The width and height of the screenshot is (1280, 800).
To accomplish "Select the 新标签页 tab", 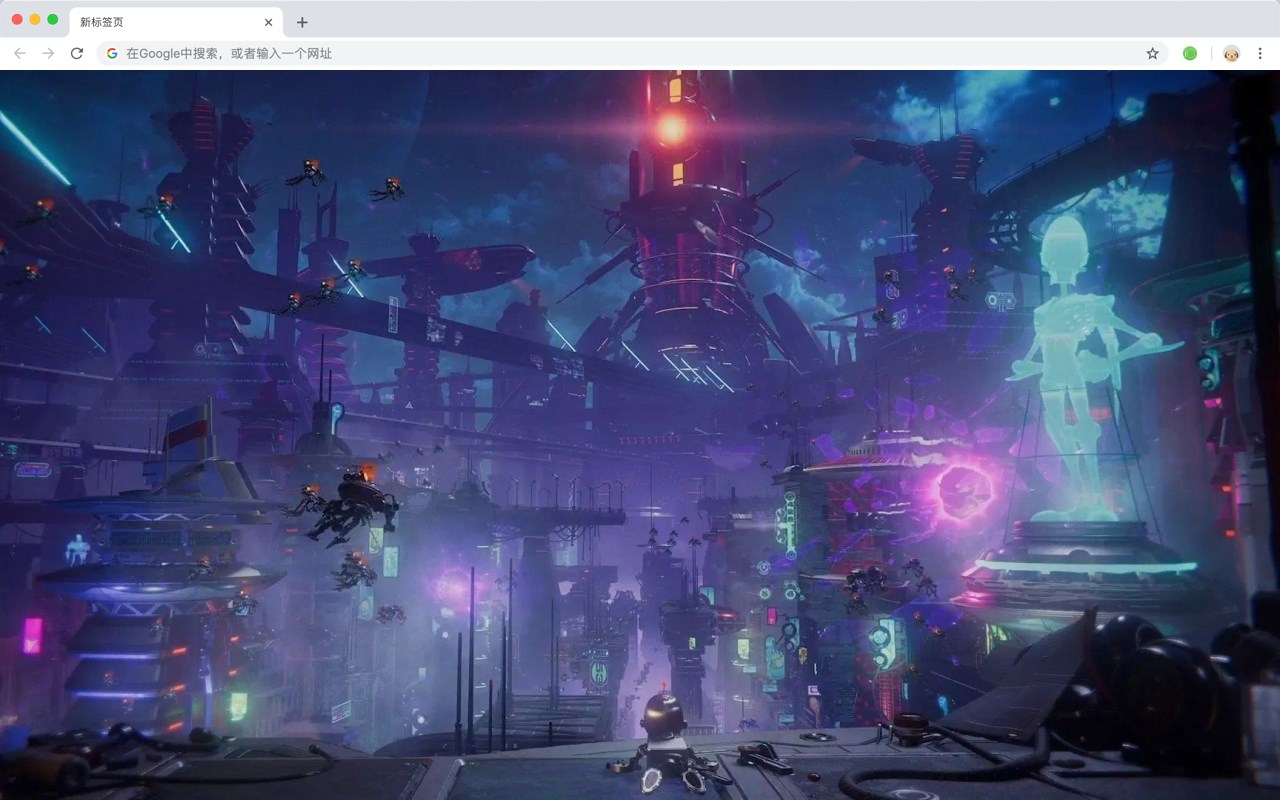I will [177, 22].
